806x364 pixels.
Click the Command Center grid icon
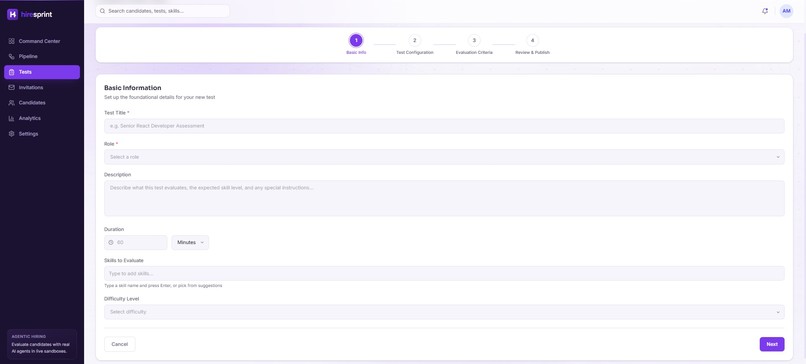click(x=12, y=41)
